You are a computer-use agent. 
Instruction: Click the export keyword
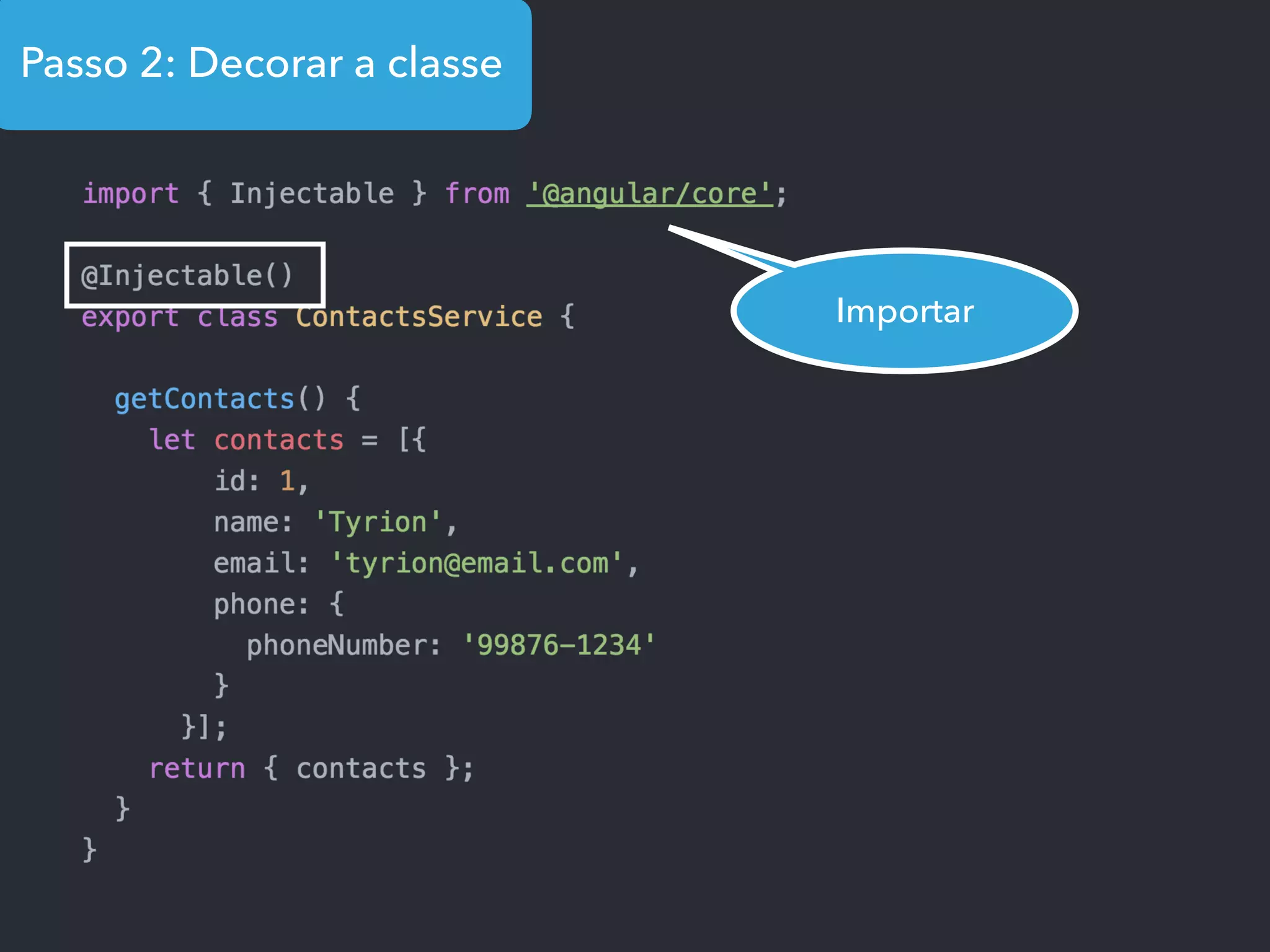(x=130, y=318)
